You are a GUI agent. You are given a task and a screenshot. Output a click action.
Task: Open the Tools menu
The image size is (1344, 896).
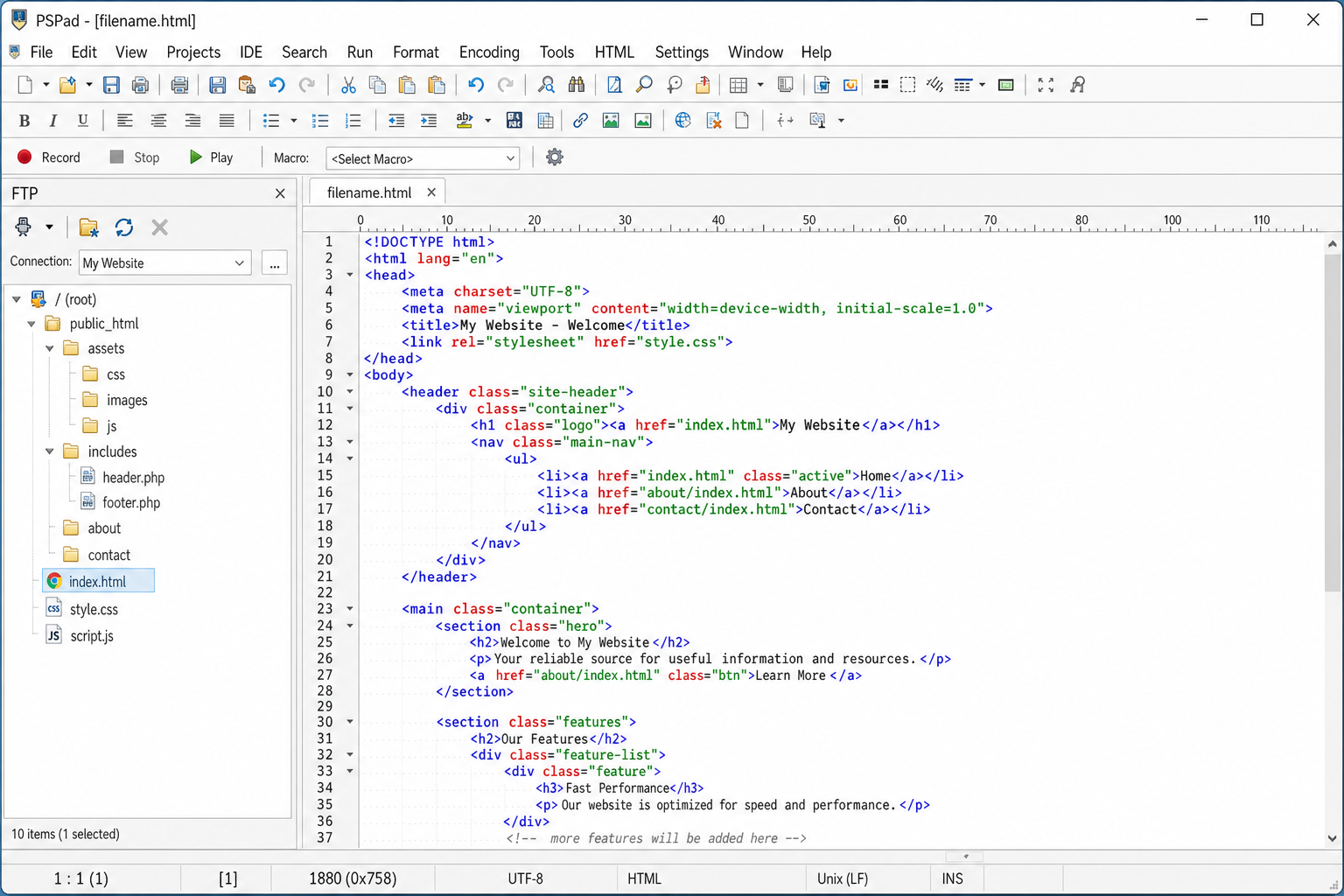click(x=556, y=52)
